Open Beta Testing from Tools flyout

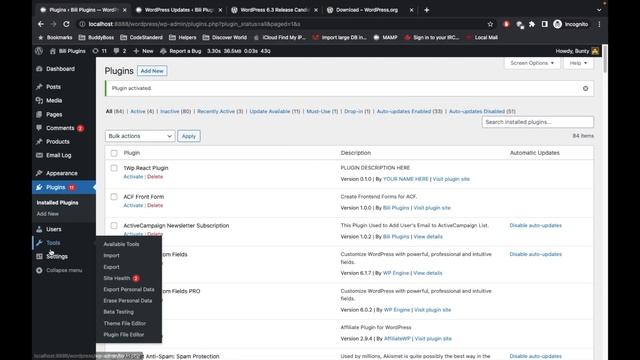click(x=118, y=312)
